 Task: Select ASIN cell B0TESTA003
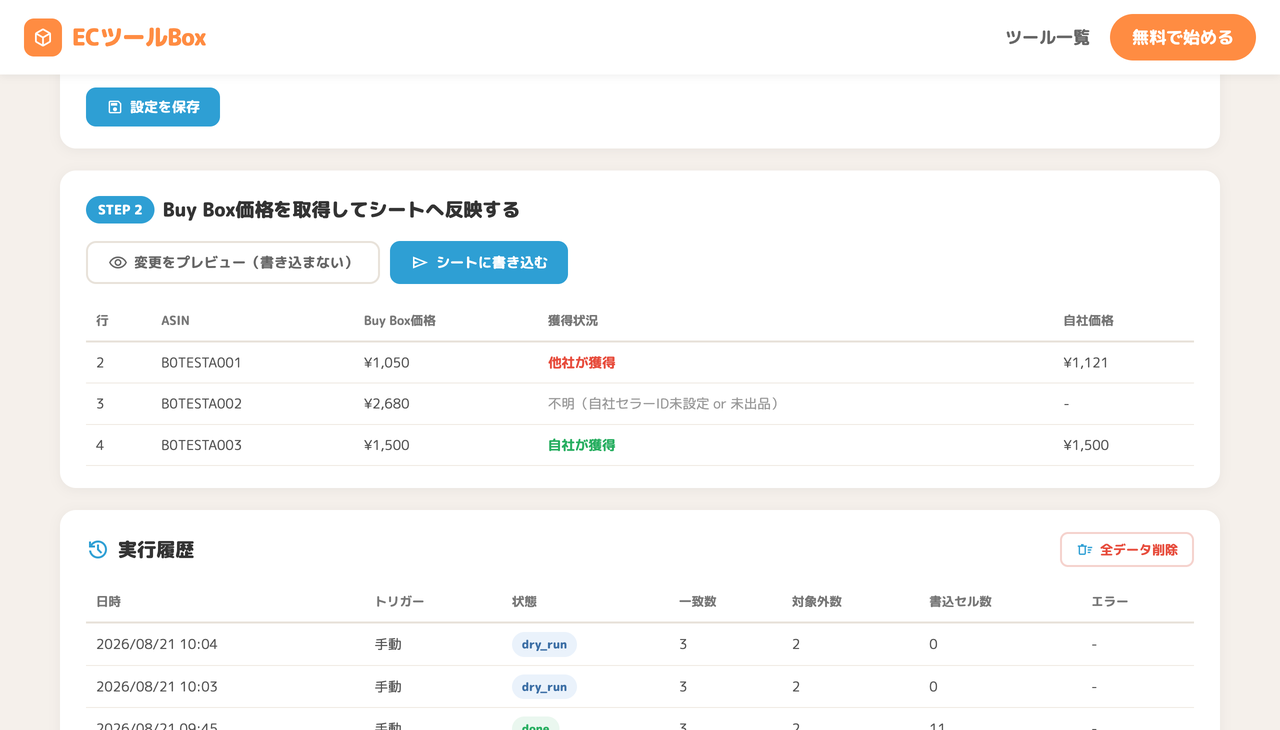coord(201,445)
